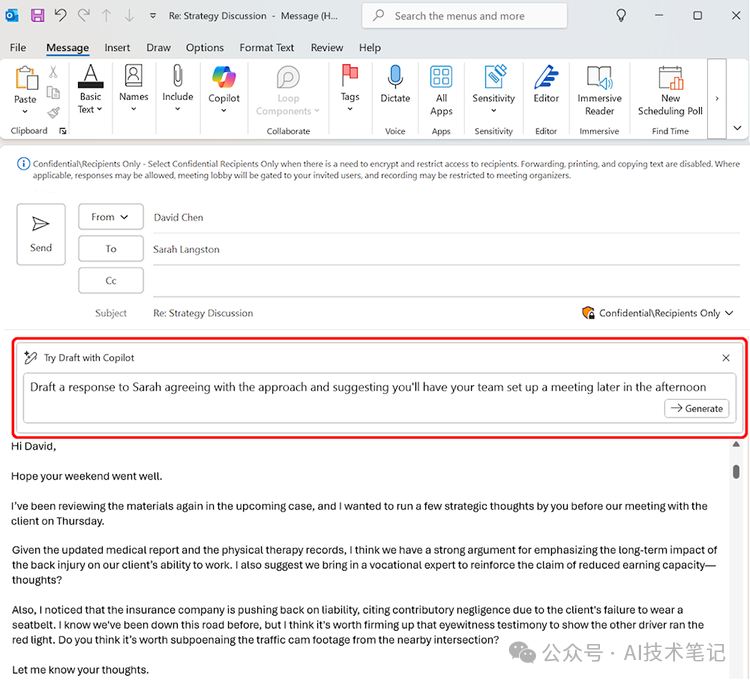Image resolution: width=750 pixels, height=683 pixels.
Task: Close the Draft with Copilot box
Action: pyautogui.click(x=726, y=358)
